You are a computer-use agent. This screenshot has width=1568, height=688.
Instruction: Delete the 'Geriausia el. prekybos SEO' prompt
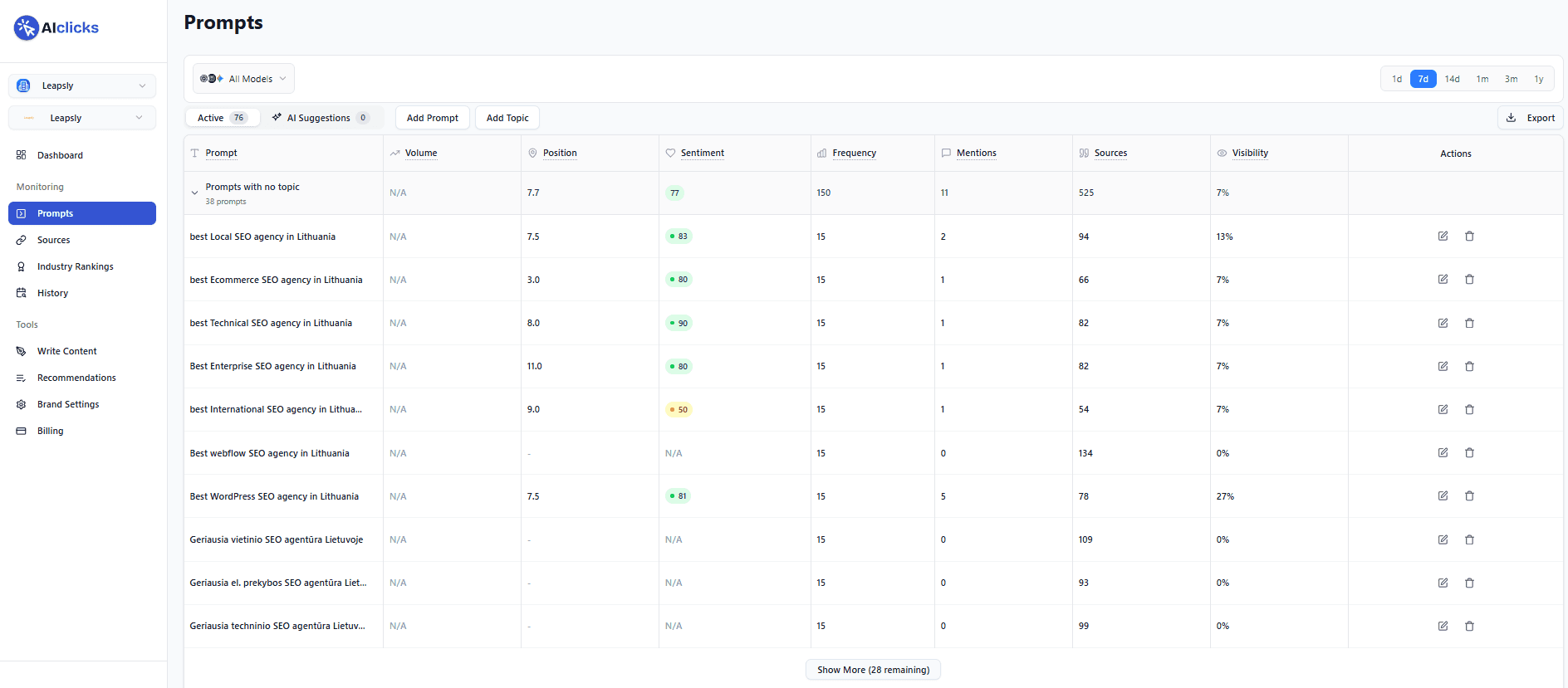tap(1469, 583)
